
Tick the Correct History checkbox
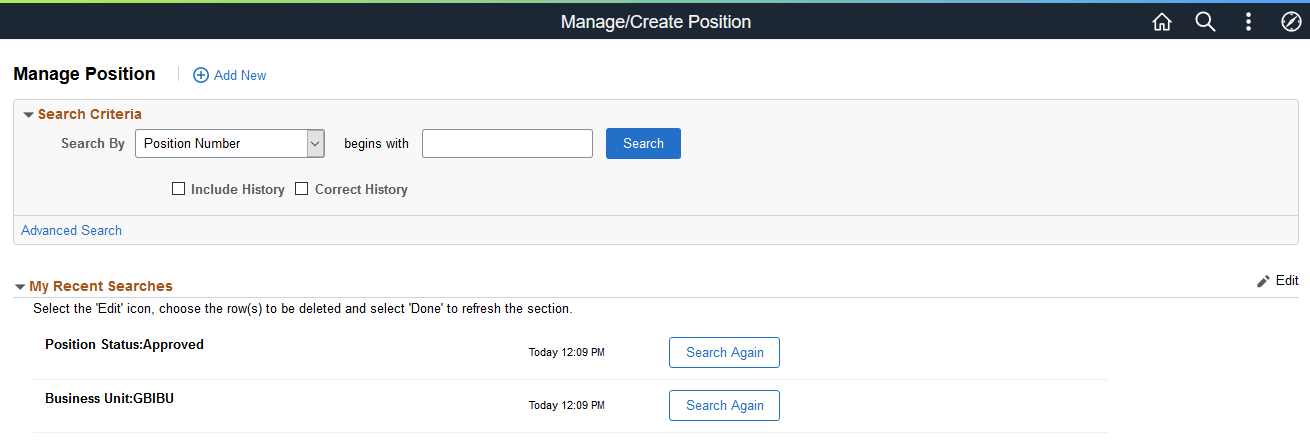coord(302,189)
